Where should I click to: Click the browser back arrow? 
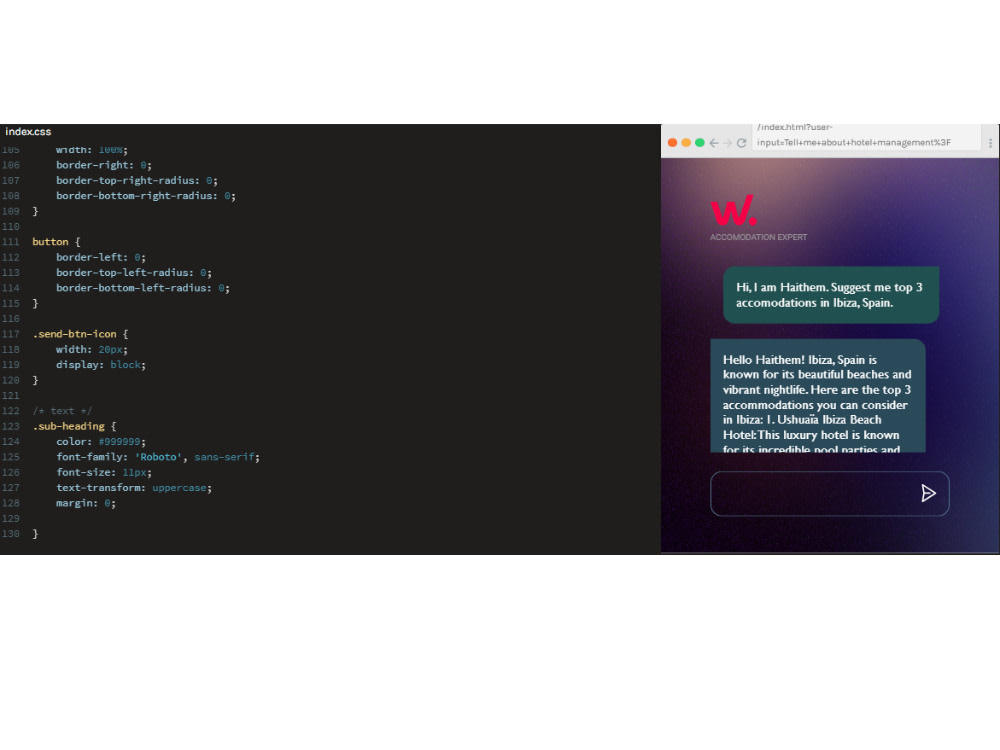tap(714, 143)
